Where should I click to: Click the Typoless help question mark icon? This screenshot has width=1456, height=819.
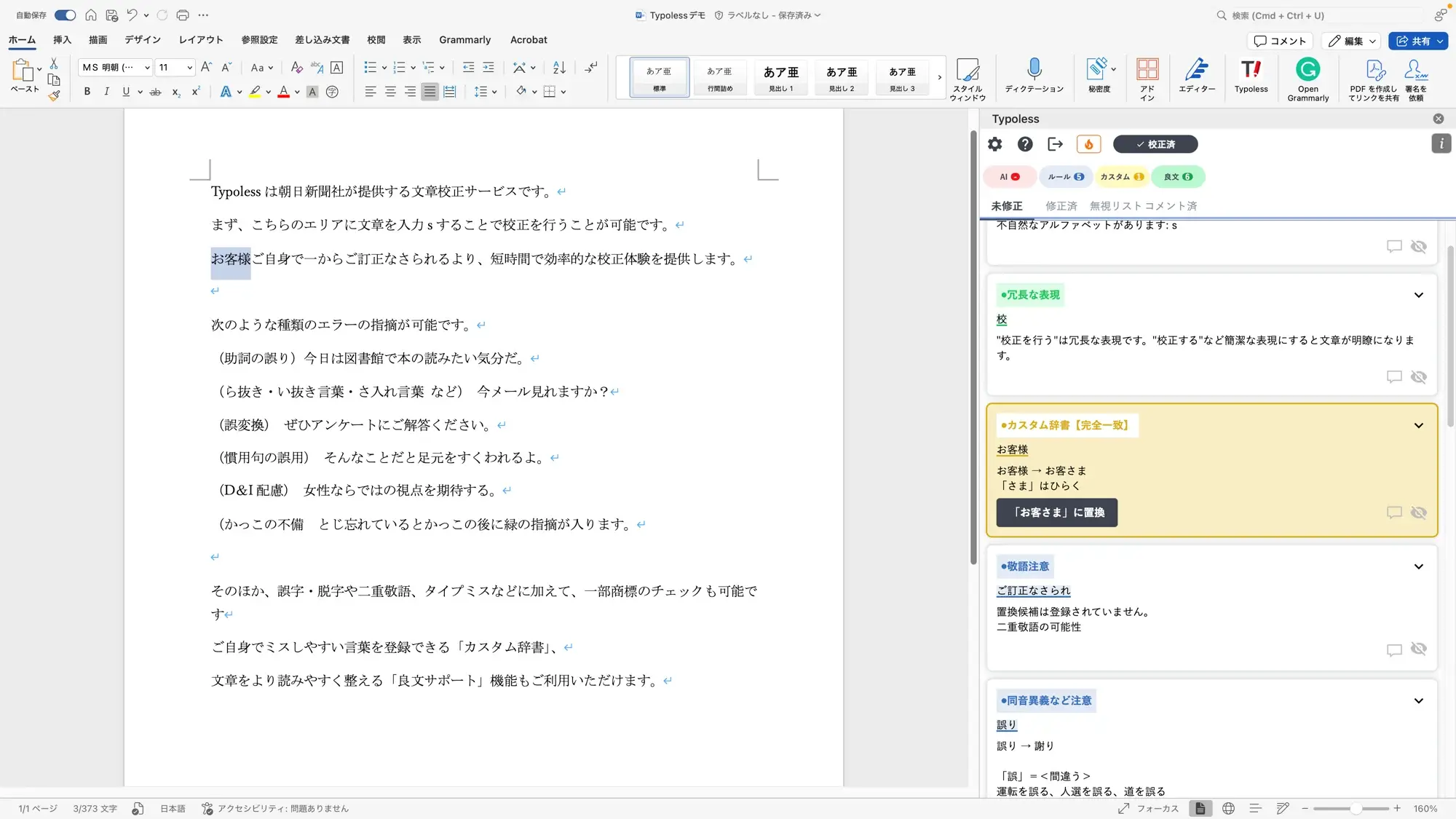[x=1025, y=144]
